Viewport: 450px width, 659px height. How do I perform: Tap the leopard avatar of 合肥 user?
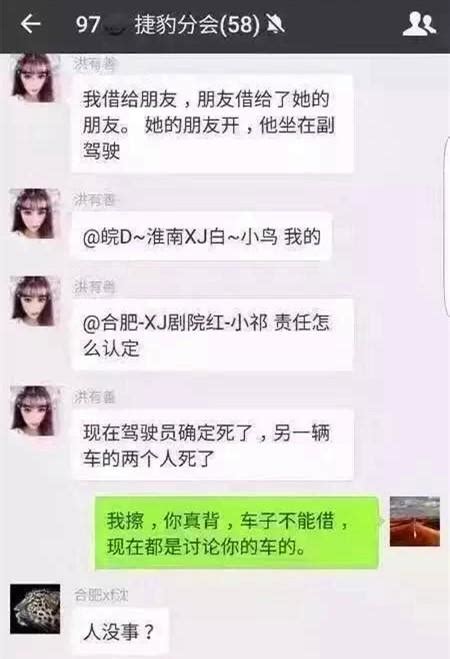point(35,609)
